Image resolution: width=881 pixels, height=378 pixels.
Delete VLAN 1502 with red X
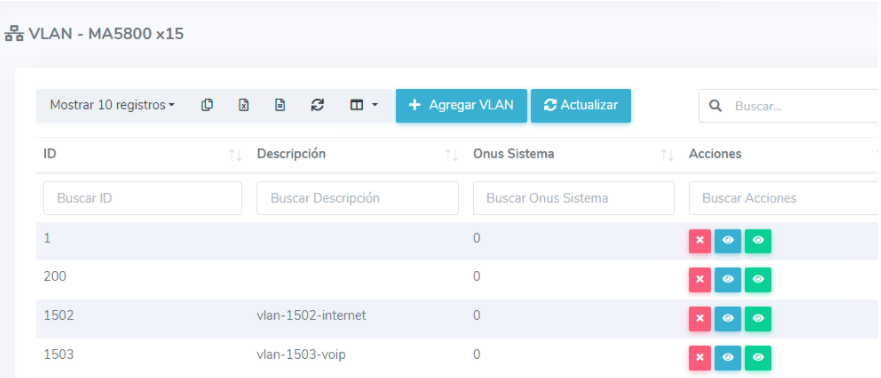click(700, 318)
